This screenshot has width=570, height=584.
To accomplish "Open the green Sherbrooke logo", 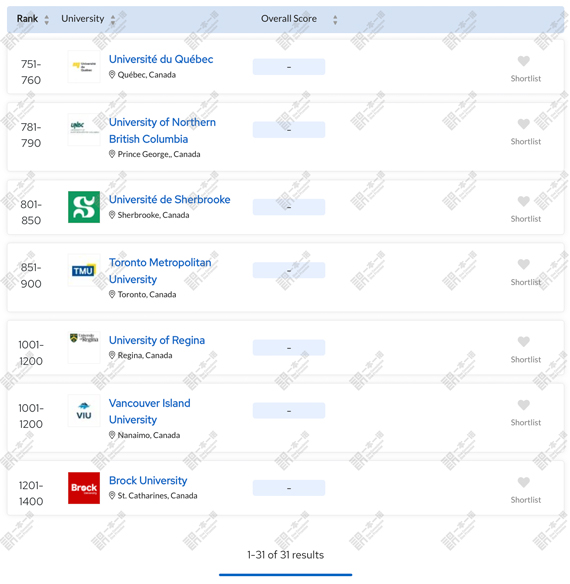I will coord(84,207).
